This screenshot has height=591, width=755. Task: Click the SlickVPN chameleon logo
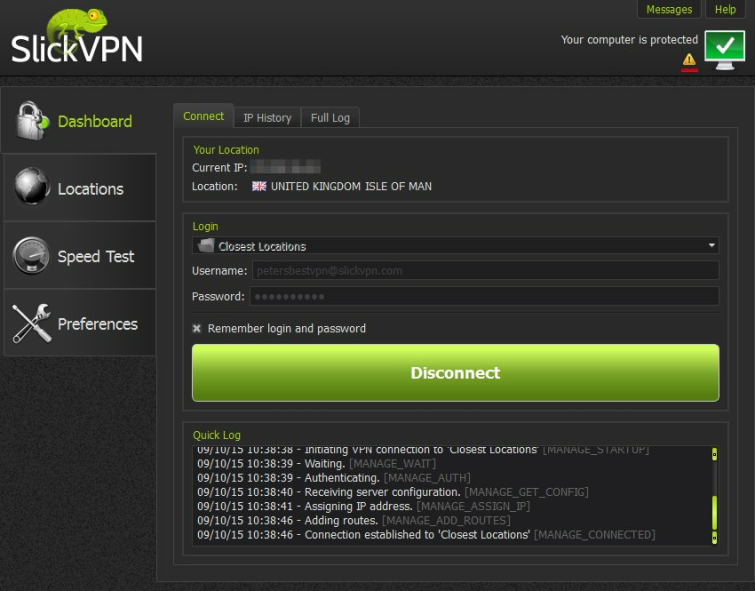point(77,38)
